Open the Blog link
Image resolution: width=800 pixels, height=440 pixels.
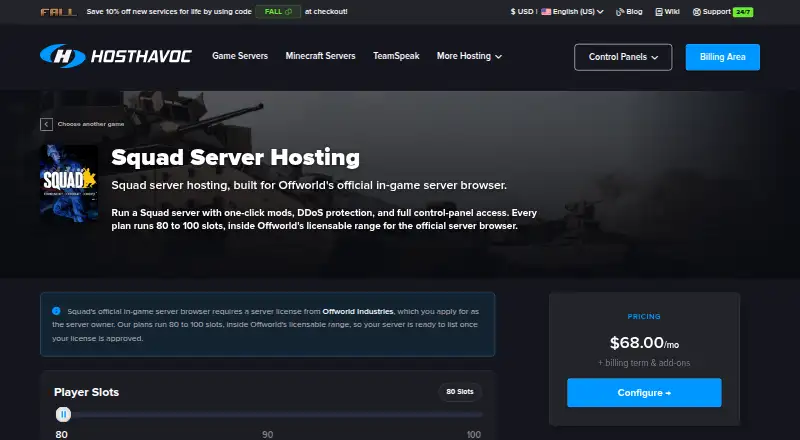629,12
